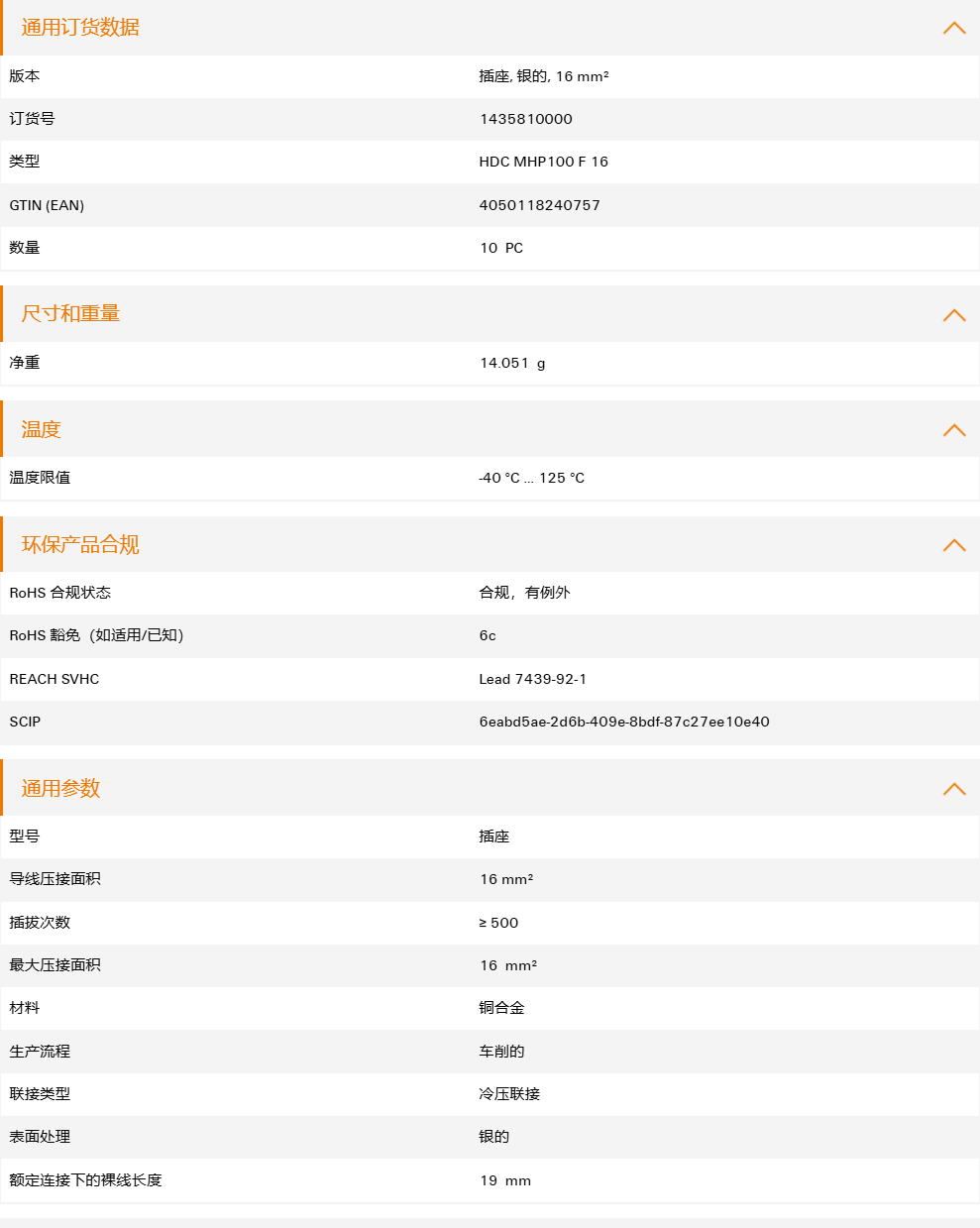Click the 订货号 label
The height and width of the screenshot is (1228, 980).
[32, 119]
